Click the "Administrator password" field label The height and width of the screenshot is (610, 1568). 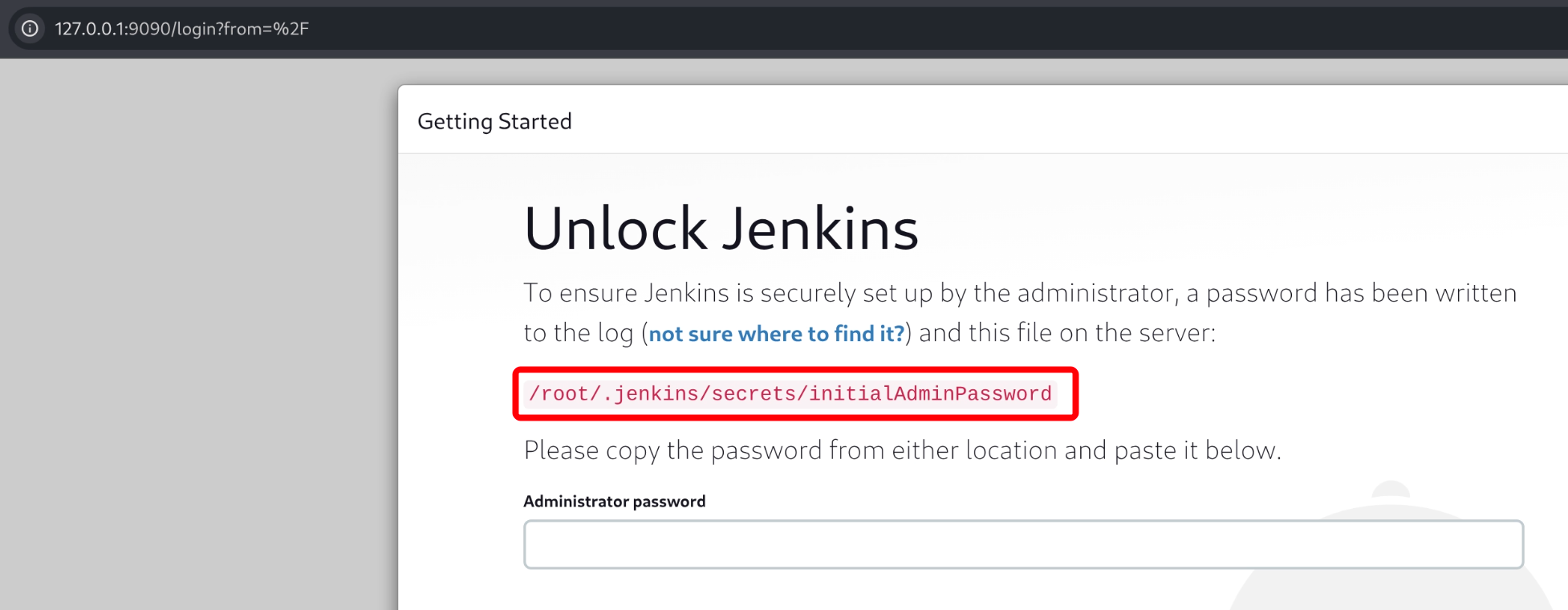pos(614,502)
